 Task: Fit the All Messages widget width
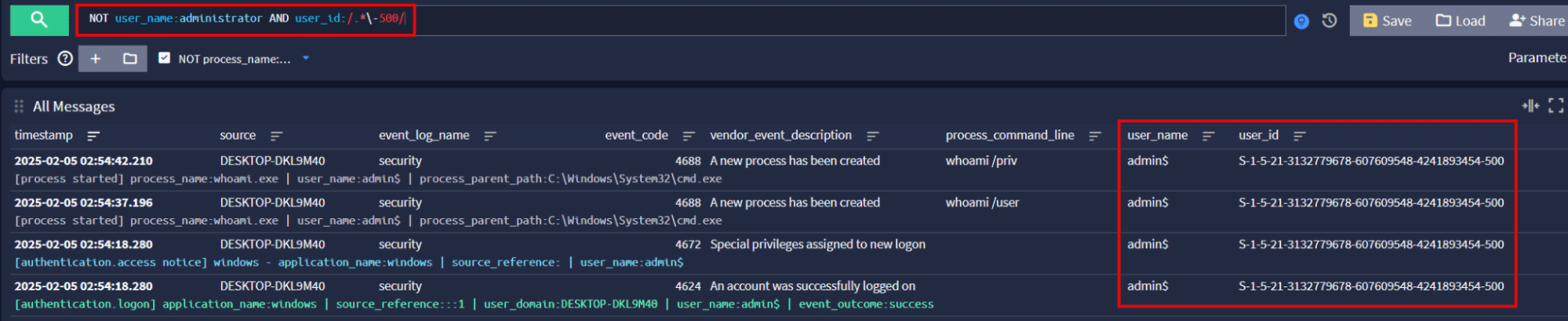(1530, 106)
